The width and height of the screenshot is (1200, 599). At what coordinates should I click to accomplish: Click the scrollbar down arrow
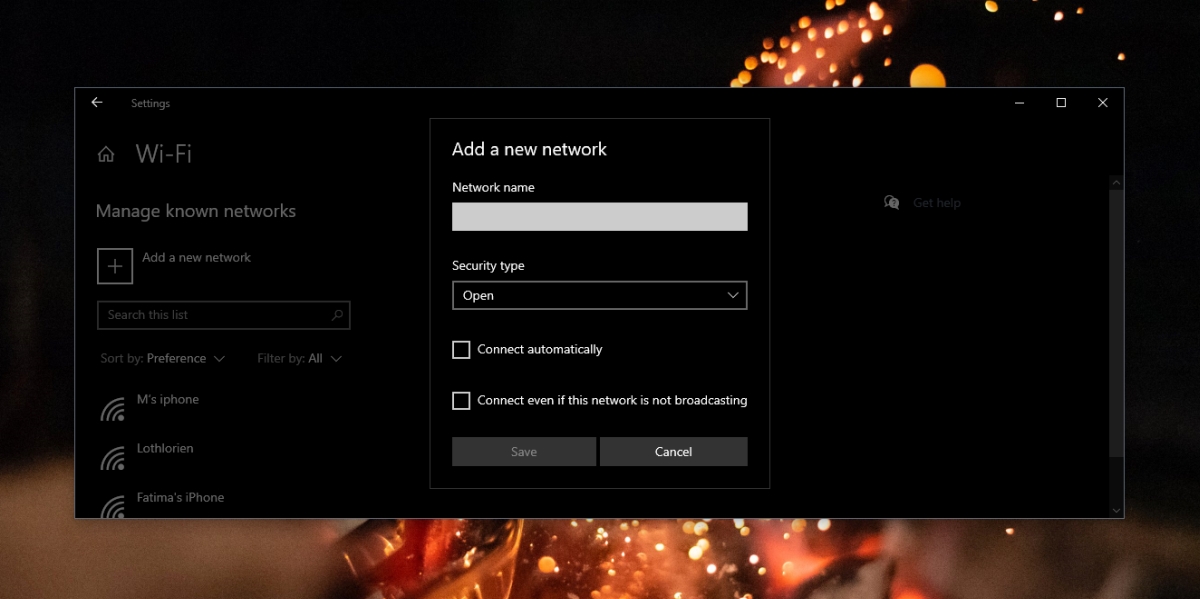coord(1115,509)
